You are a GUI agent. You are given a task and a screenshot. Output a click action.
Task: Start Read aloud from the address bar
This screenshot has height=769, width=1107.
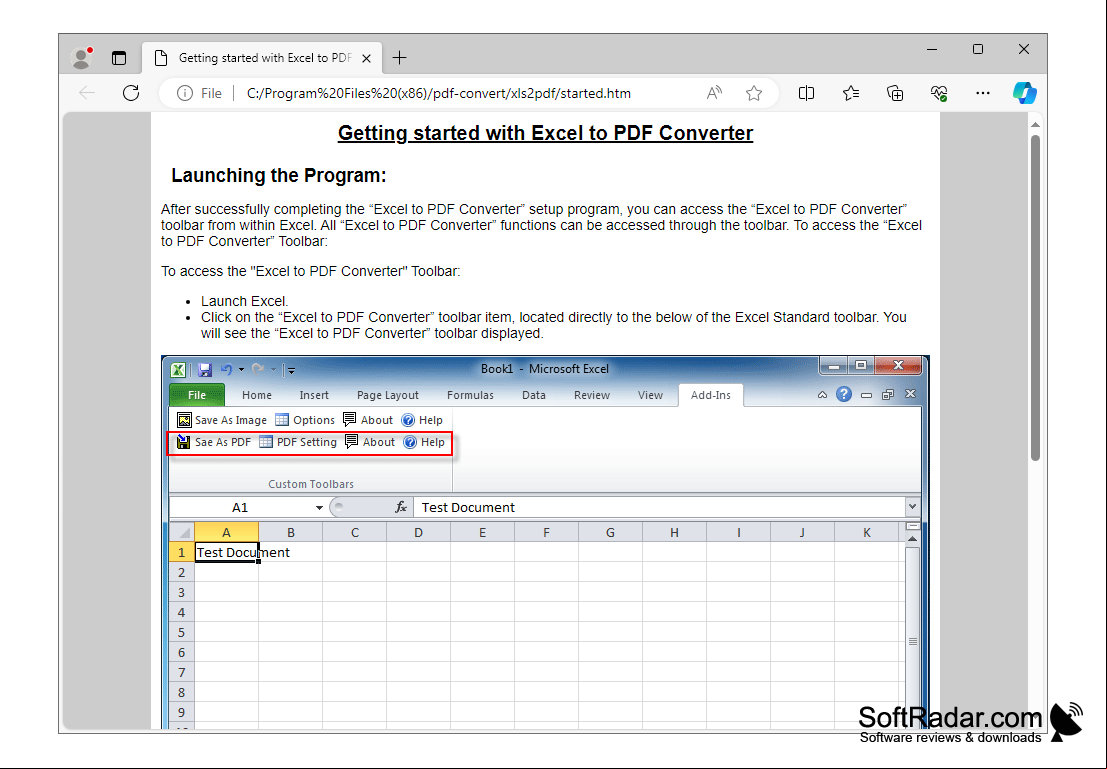tap(714, 93)
